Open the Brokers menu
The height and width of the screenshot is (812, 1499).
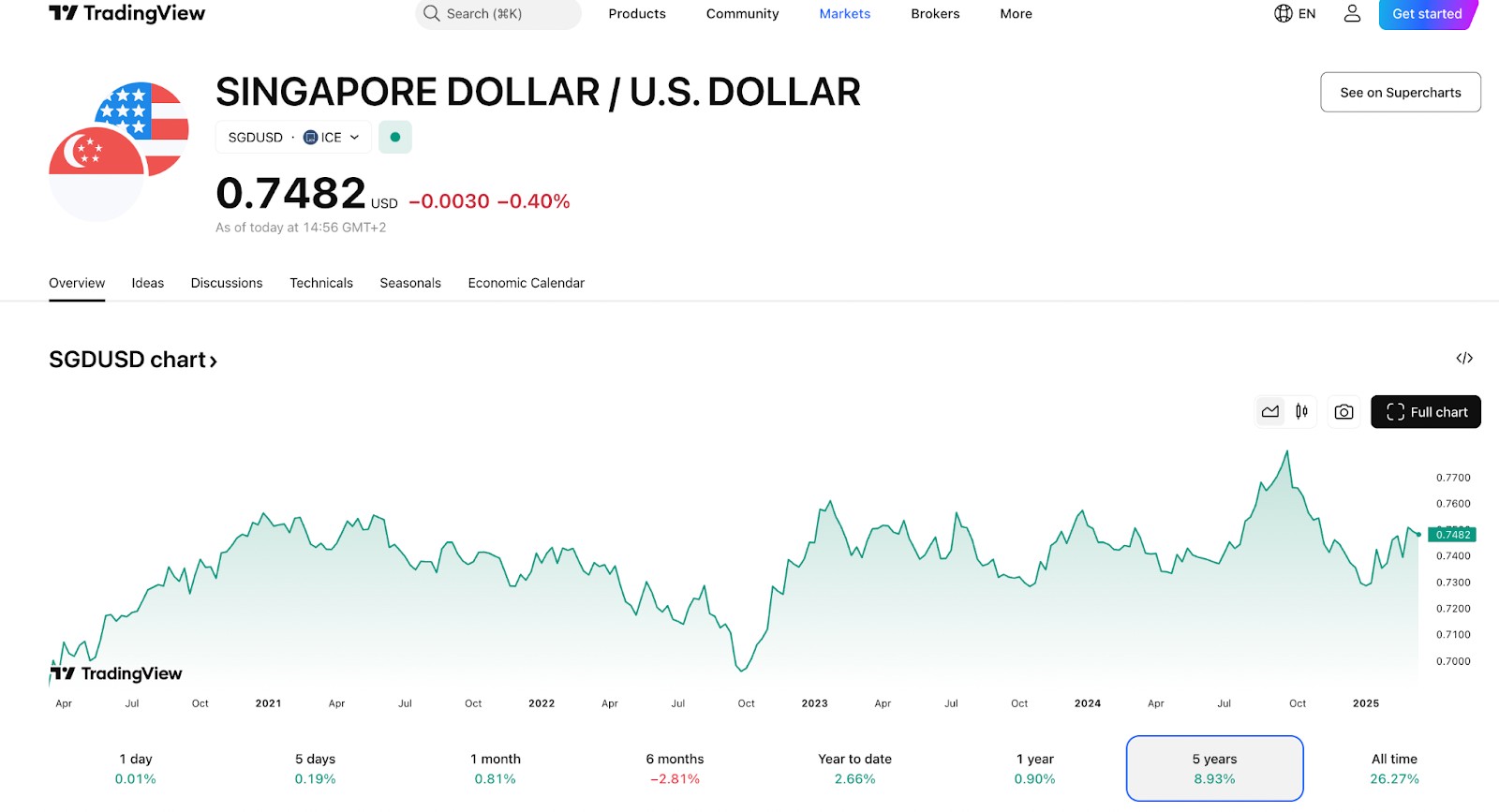click(x=935, y=13)
